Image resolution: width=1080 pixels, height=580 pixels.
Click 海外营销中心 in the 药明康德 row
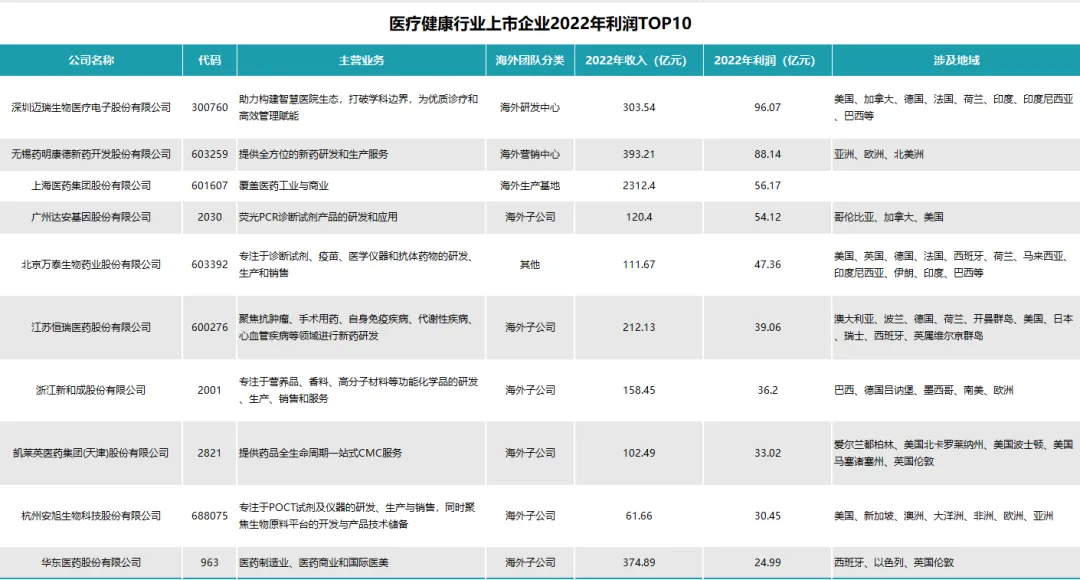[x=530, y=154]
